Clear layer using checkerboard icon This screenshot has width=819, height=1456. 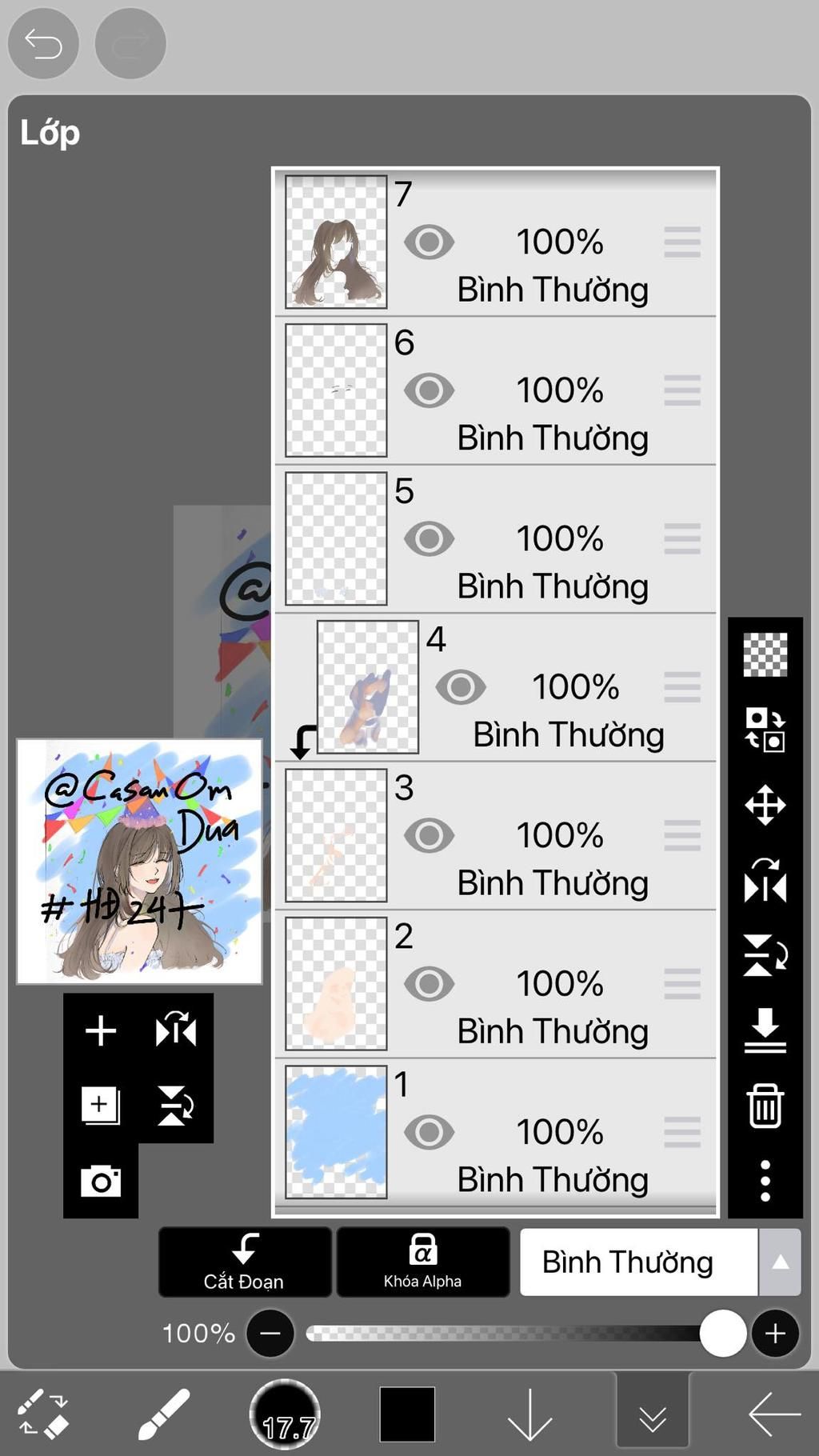tap(765, 654)
